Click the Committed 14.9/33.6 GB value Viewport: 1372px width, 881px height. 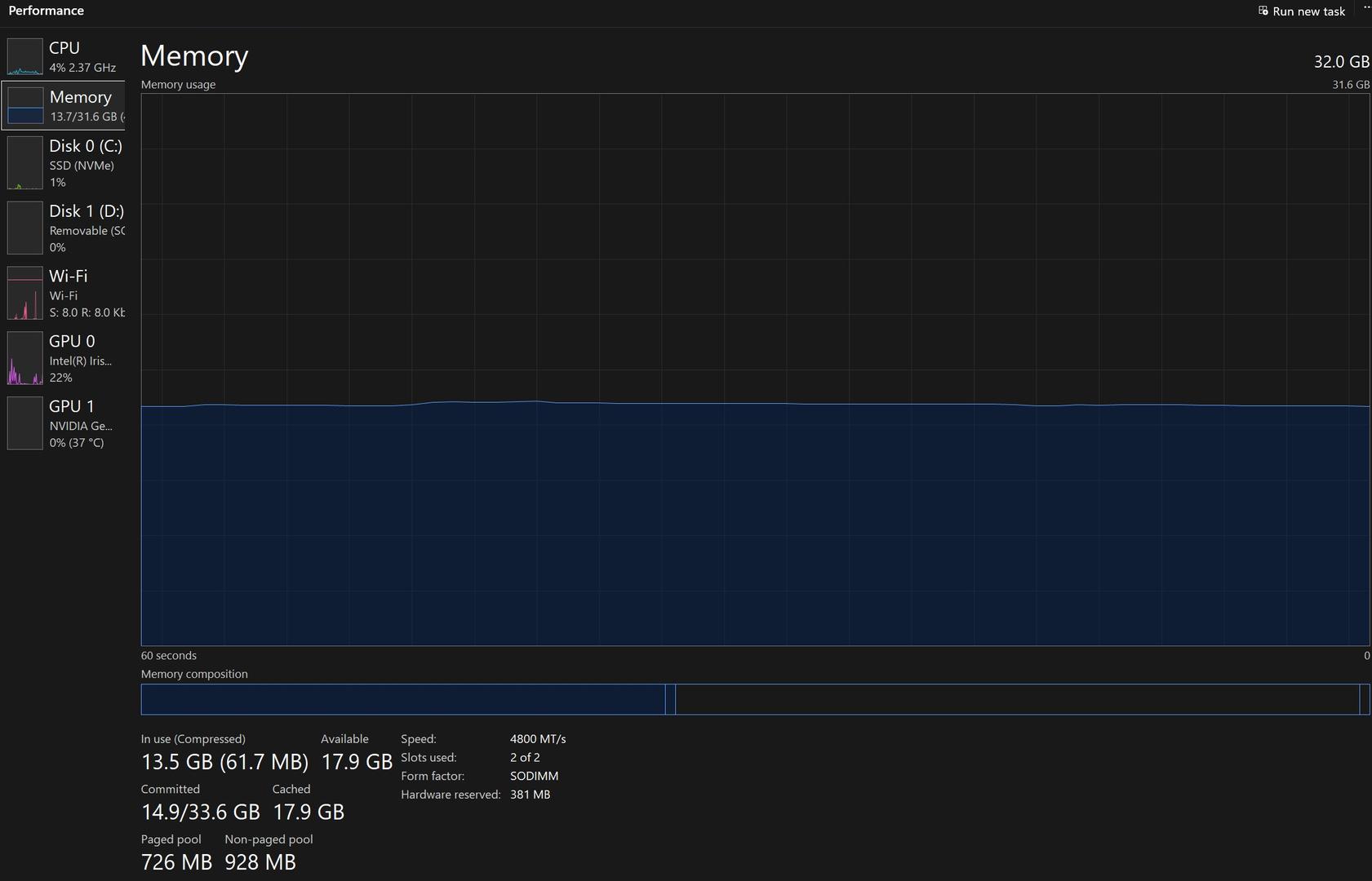pyautogui.click(x=200, y=812)
